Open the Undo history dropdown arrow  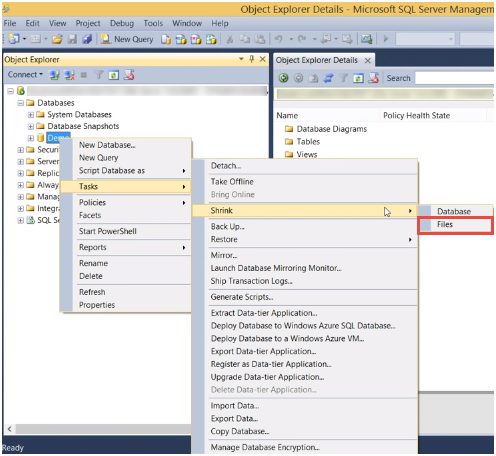click(x=291, y=39)
